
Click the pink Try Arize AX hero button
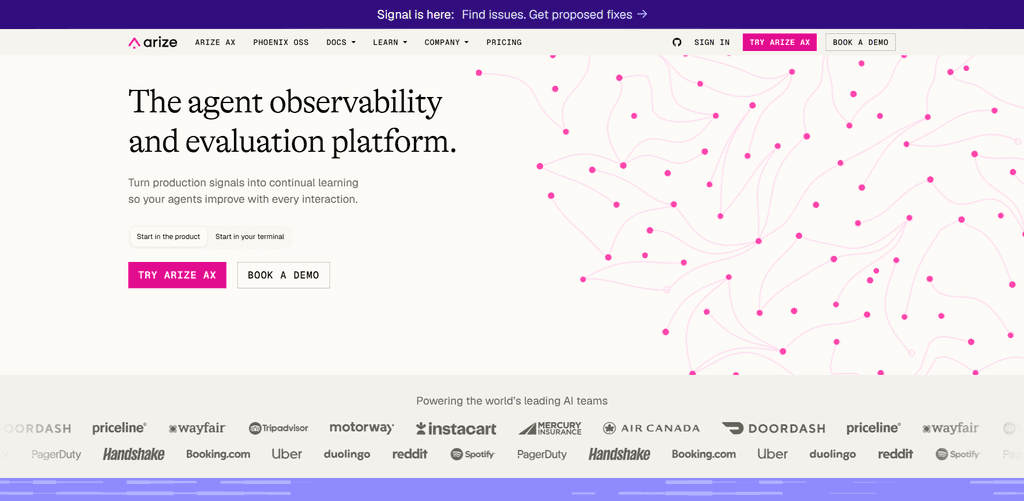[x=177, y=275]
